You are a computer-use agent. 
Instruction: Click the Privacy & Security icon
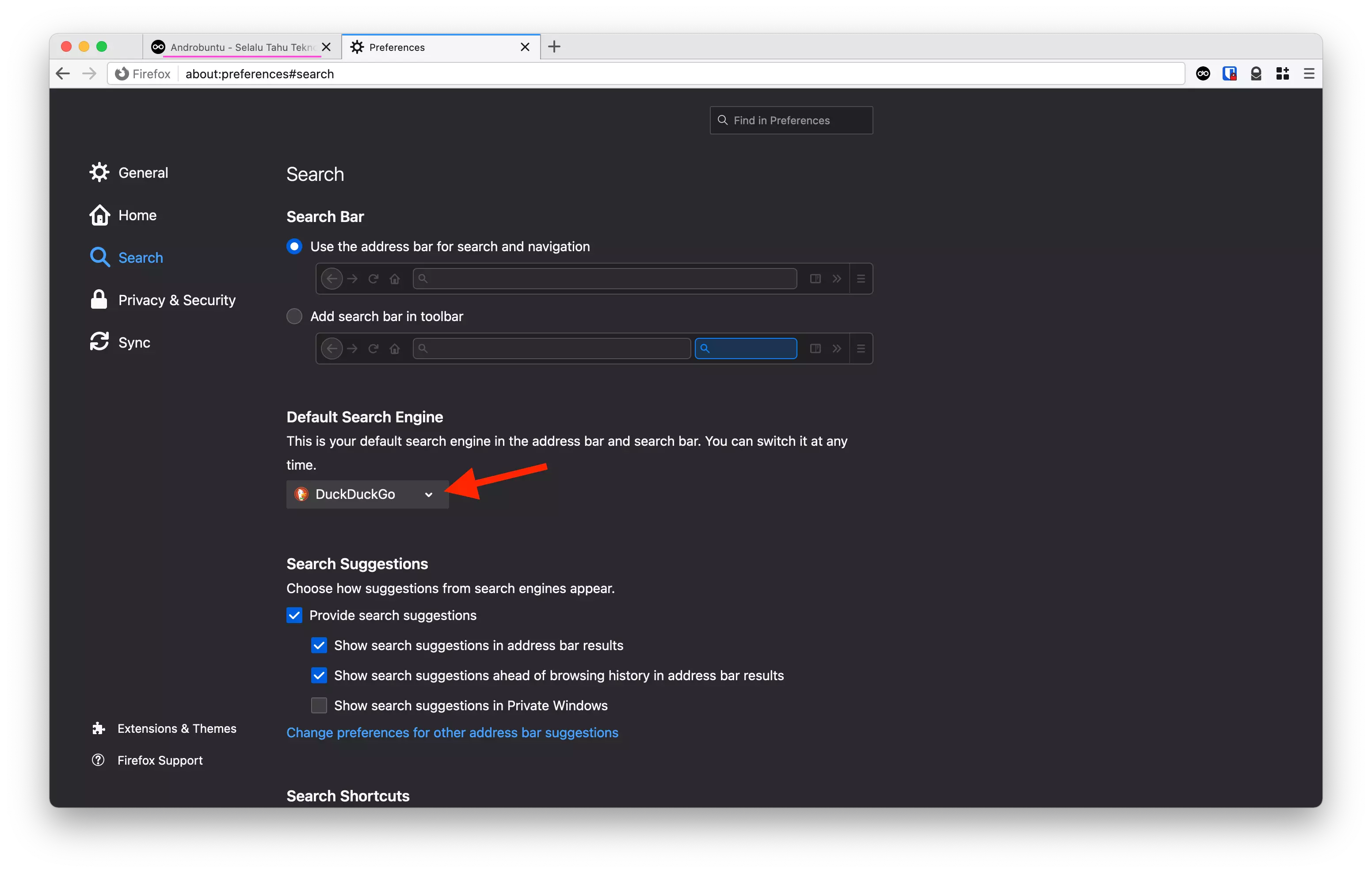(99, 299)
